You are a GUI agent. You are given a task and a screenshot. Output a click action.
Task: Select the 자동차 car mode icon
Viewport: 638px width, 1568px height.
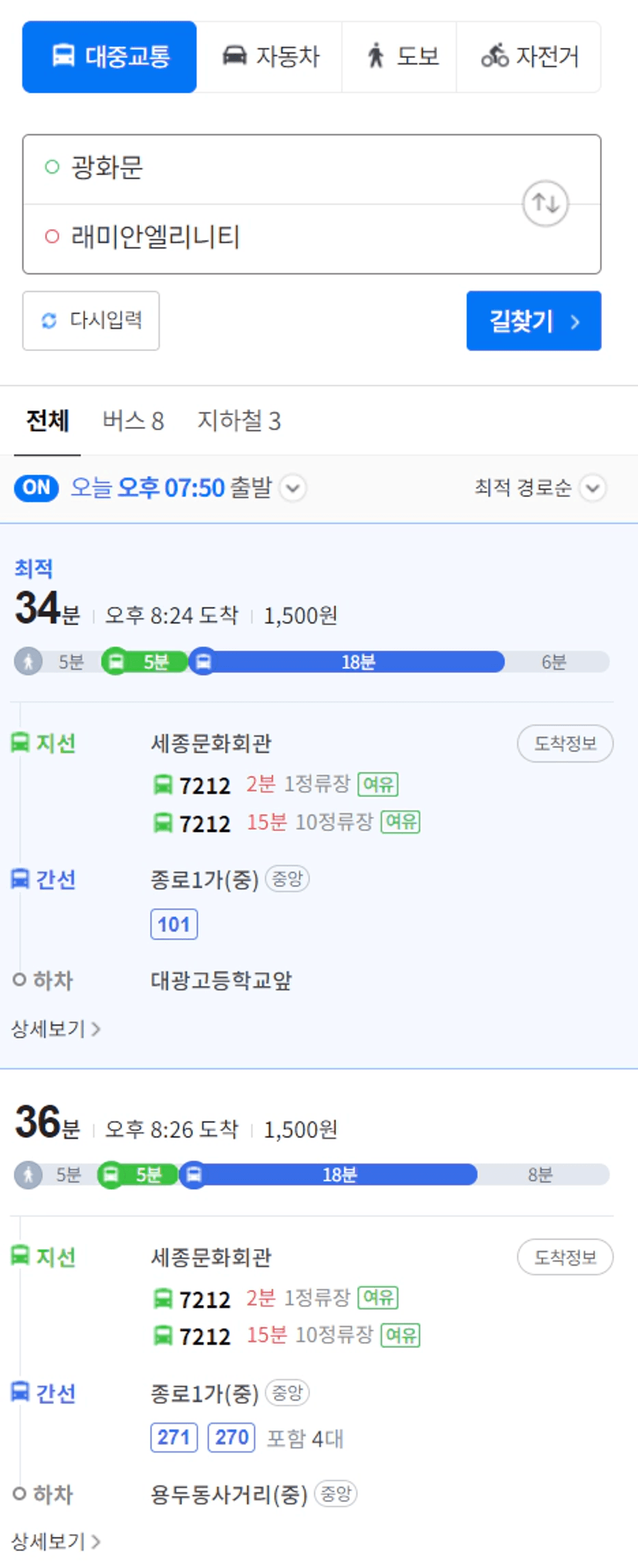[x=235, y=56]
